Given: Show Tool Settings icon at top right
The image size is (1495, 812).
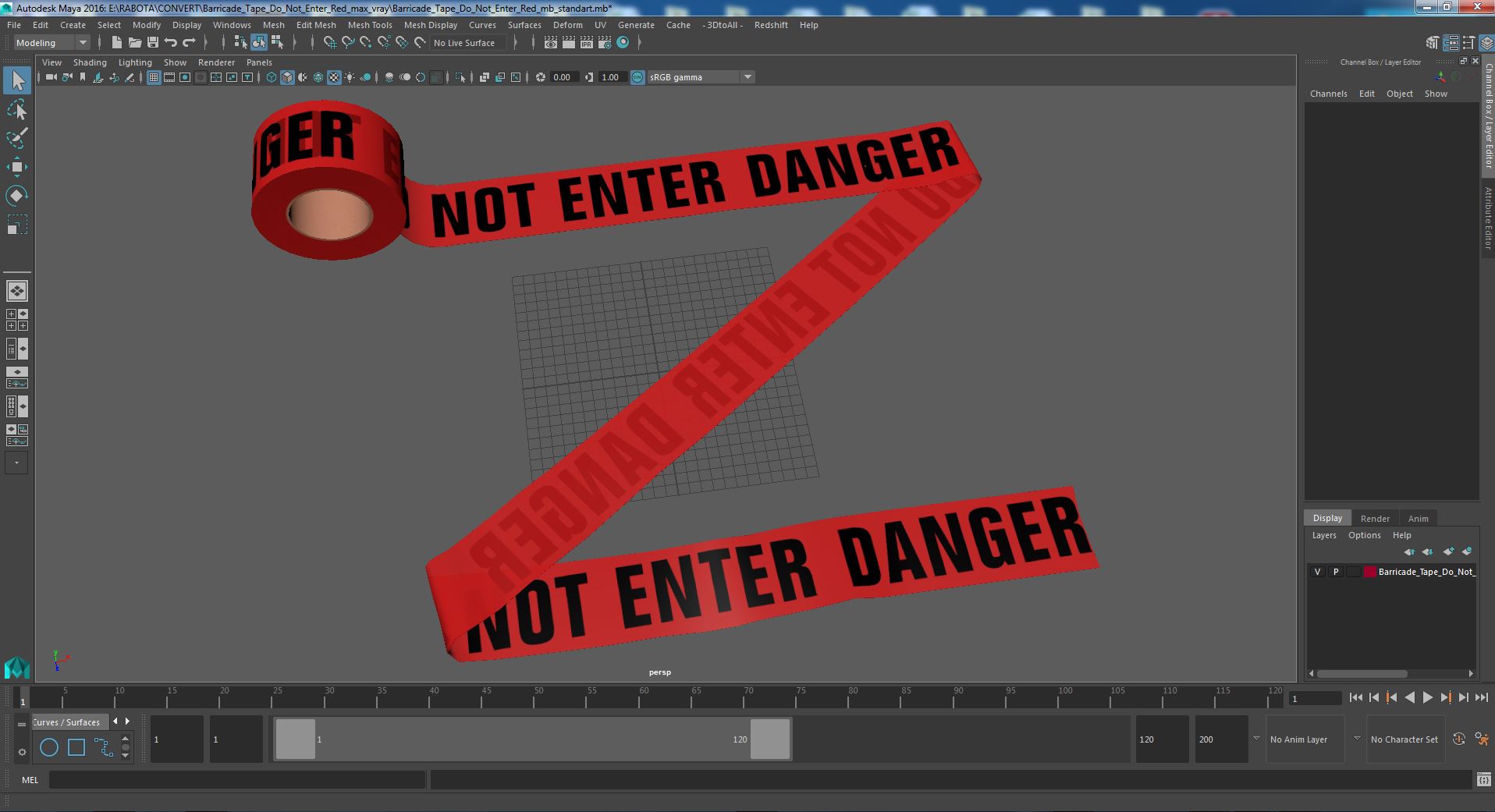Looking at the screenshot, I should [1468, 43].
